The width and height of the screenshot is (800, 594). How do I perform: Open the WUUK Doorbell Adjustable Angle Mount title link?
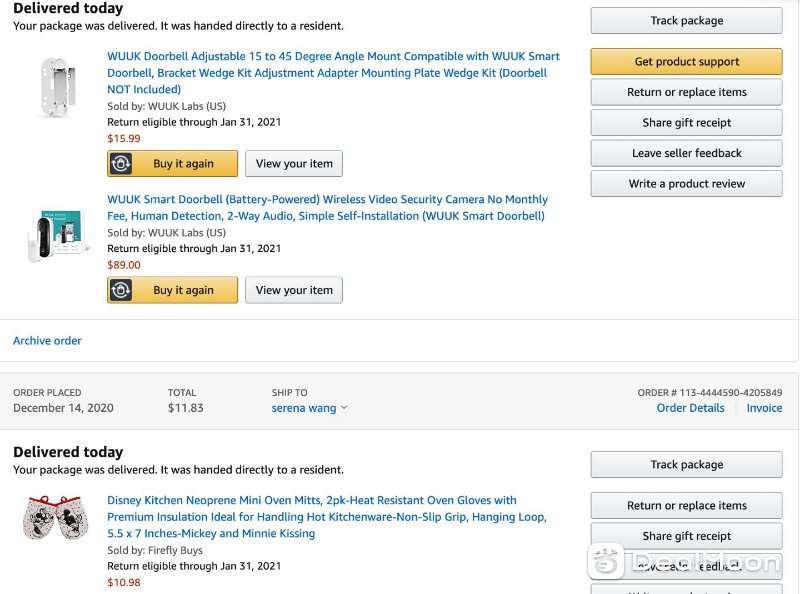[333, 73]
